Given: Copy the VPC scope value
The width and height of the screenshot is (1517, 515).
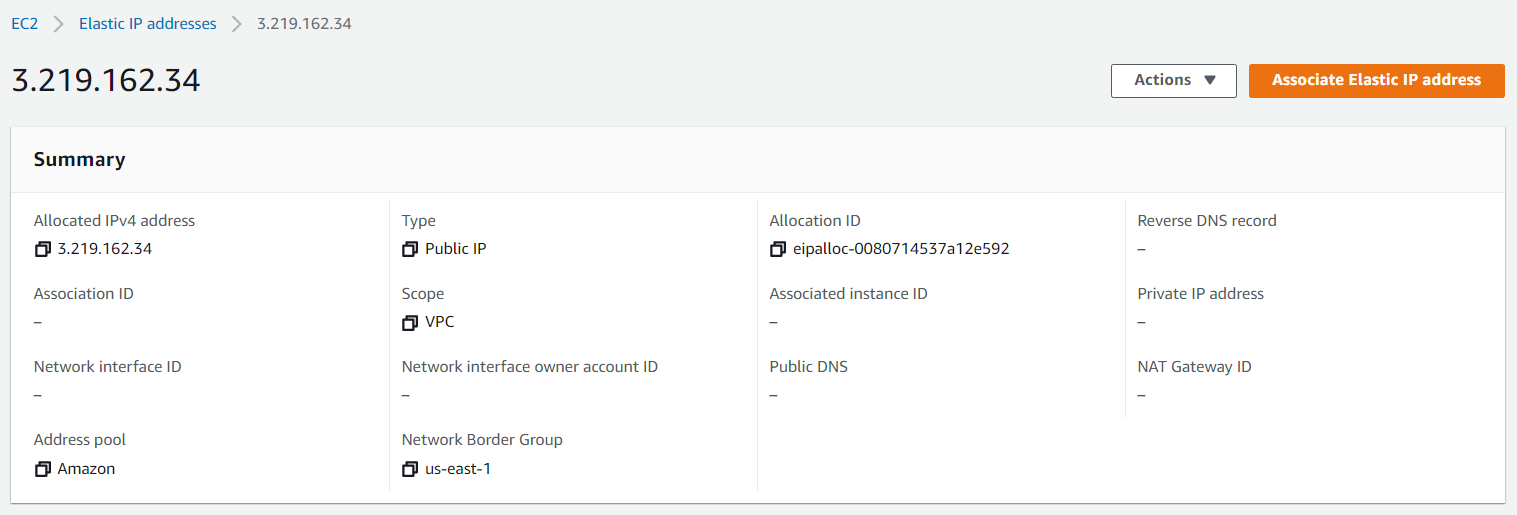Looking at the screenshot, I should (x=410, y=322).
